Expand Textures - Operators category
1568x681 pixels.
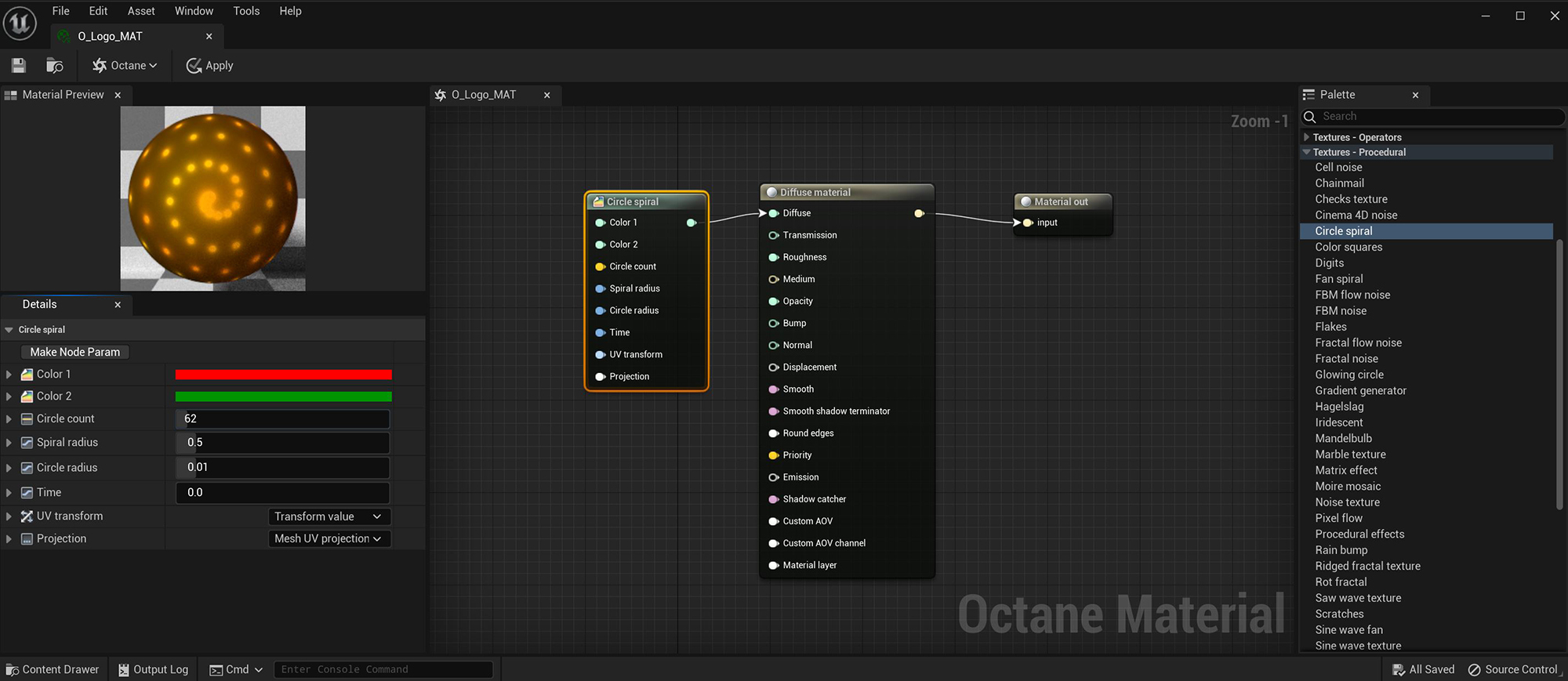pos(1306,137)
